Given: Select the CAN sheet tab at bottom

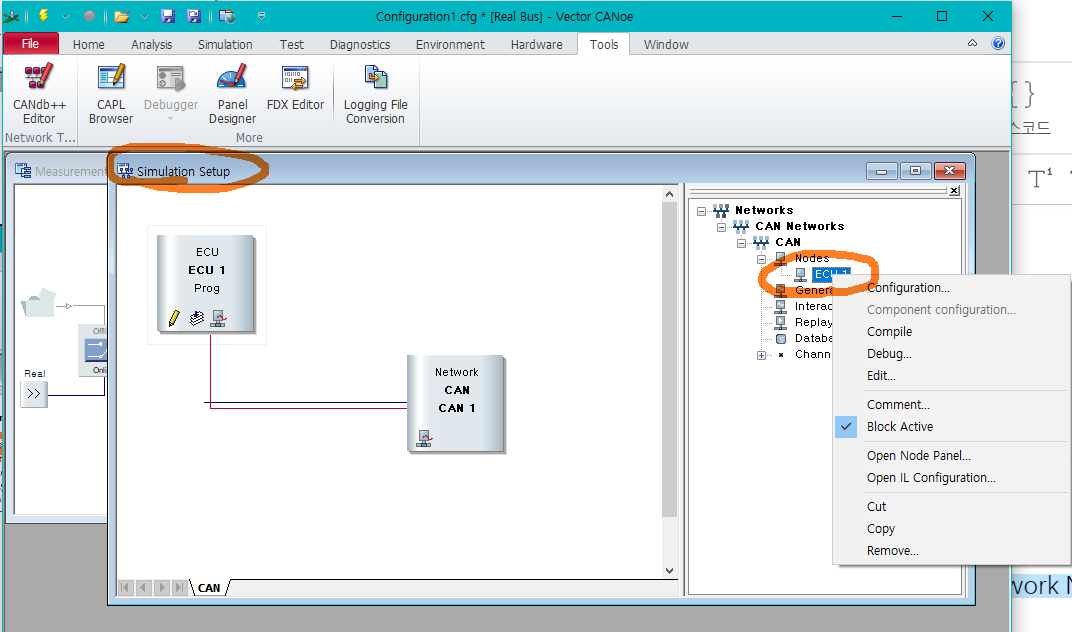Looking at the screenshot, I should 209,588.
